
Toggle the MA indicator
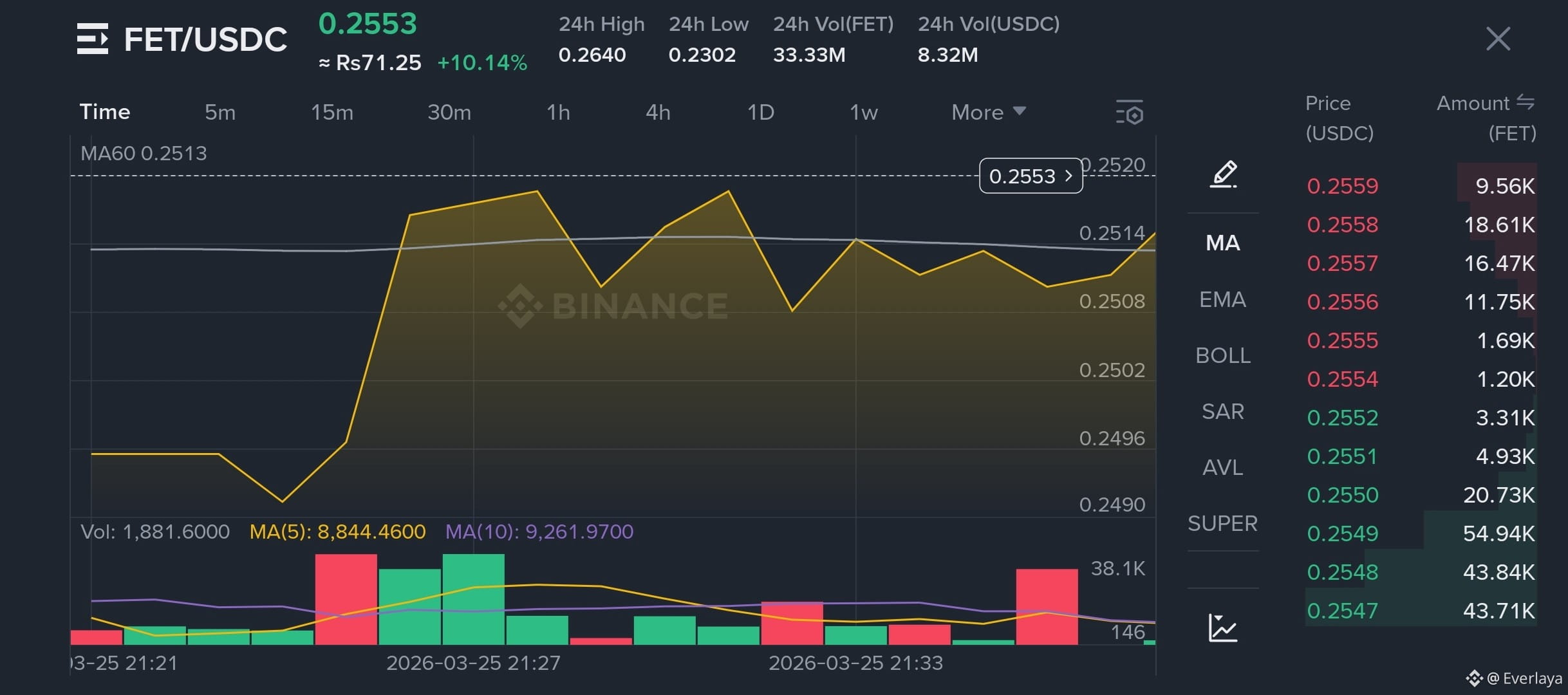point(1223,243)
